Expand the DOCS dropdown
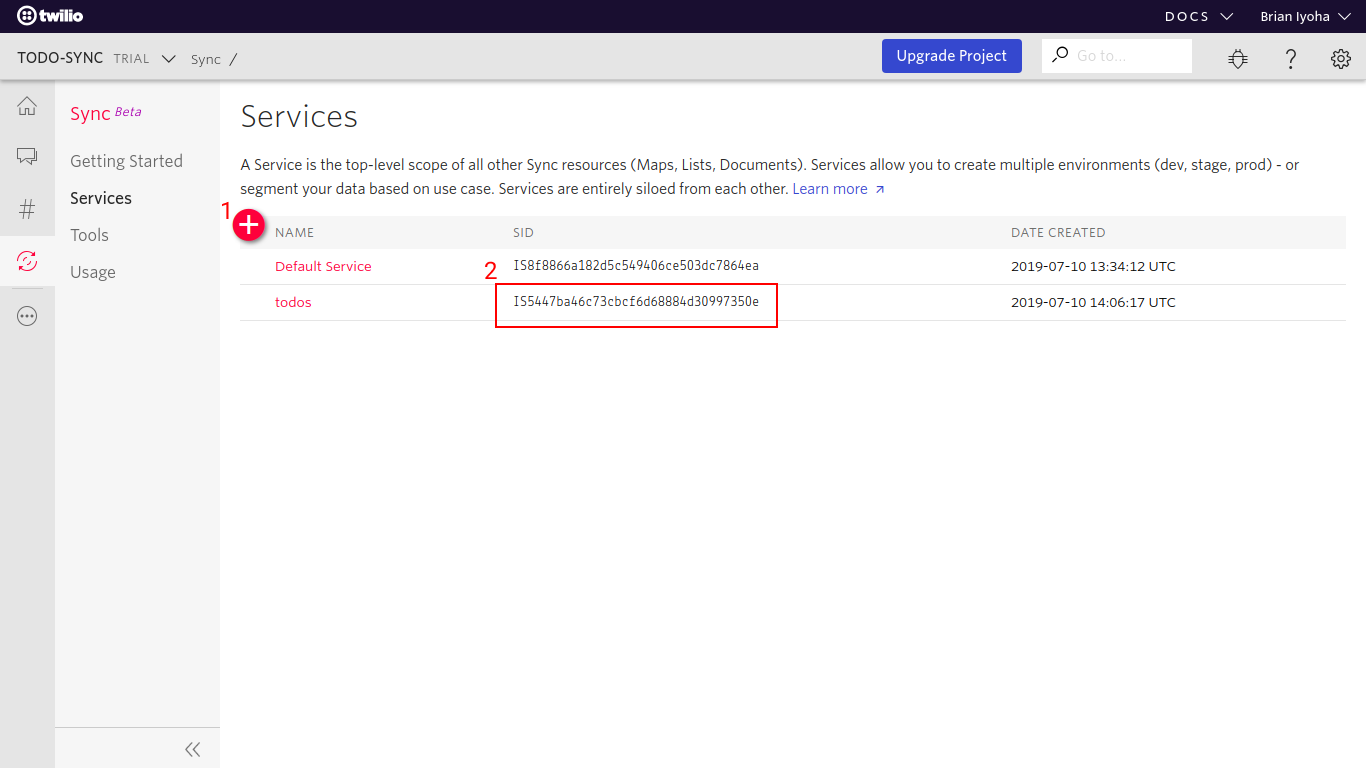This screenshot has height=768, width=1366. click(x=1199, y=16)
